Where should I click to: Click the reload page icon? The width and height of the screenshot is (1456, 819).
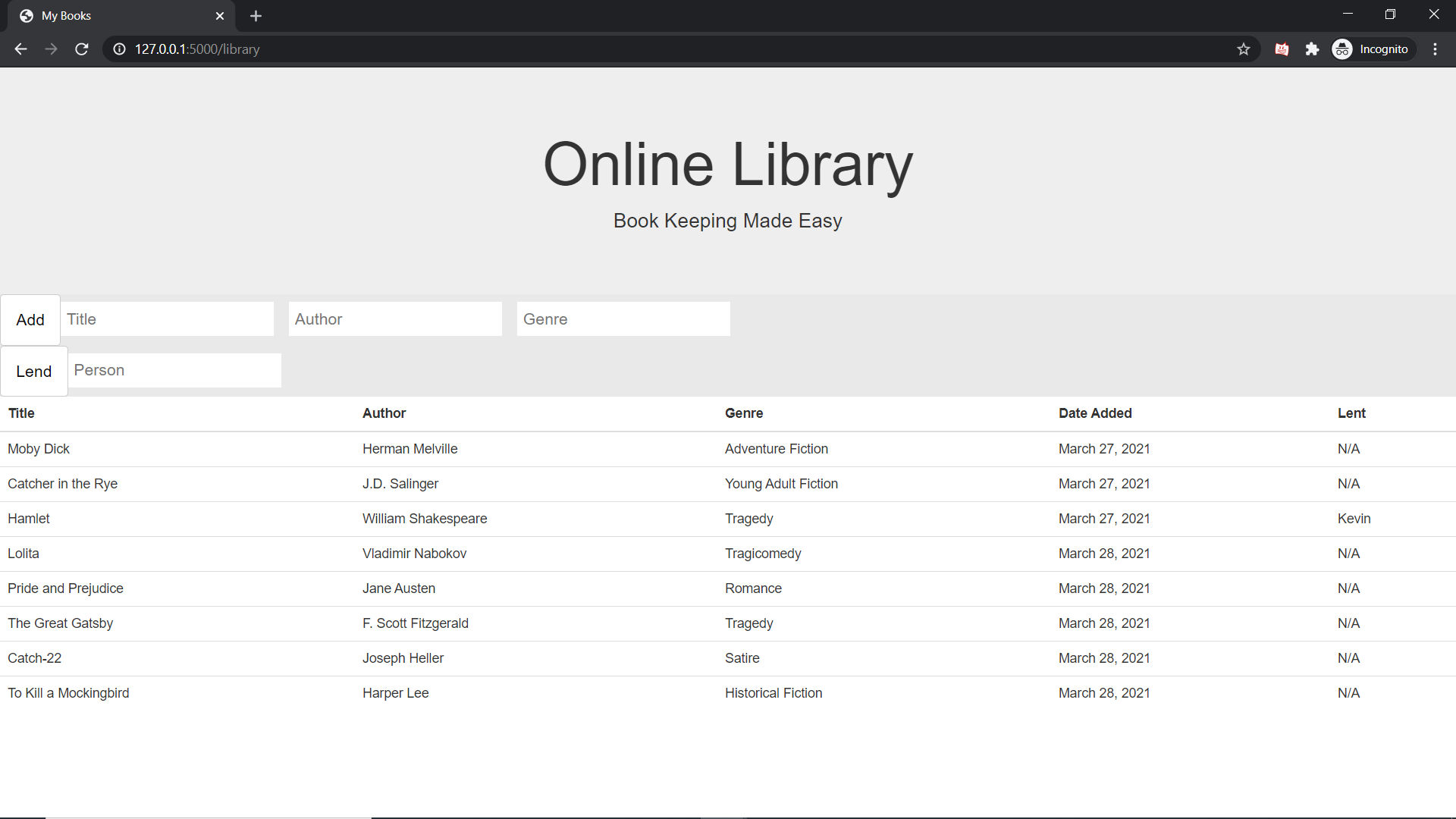82,49
